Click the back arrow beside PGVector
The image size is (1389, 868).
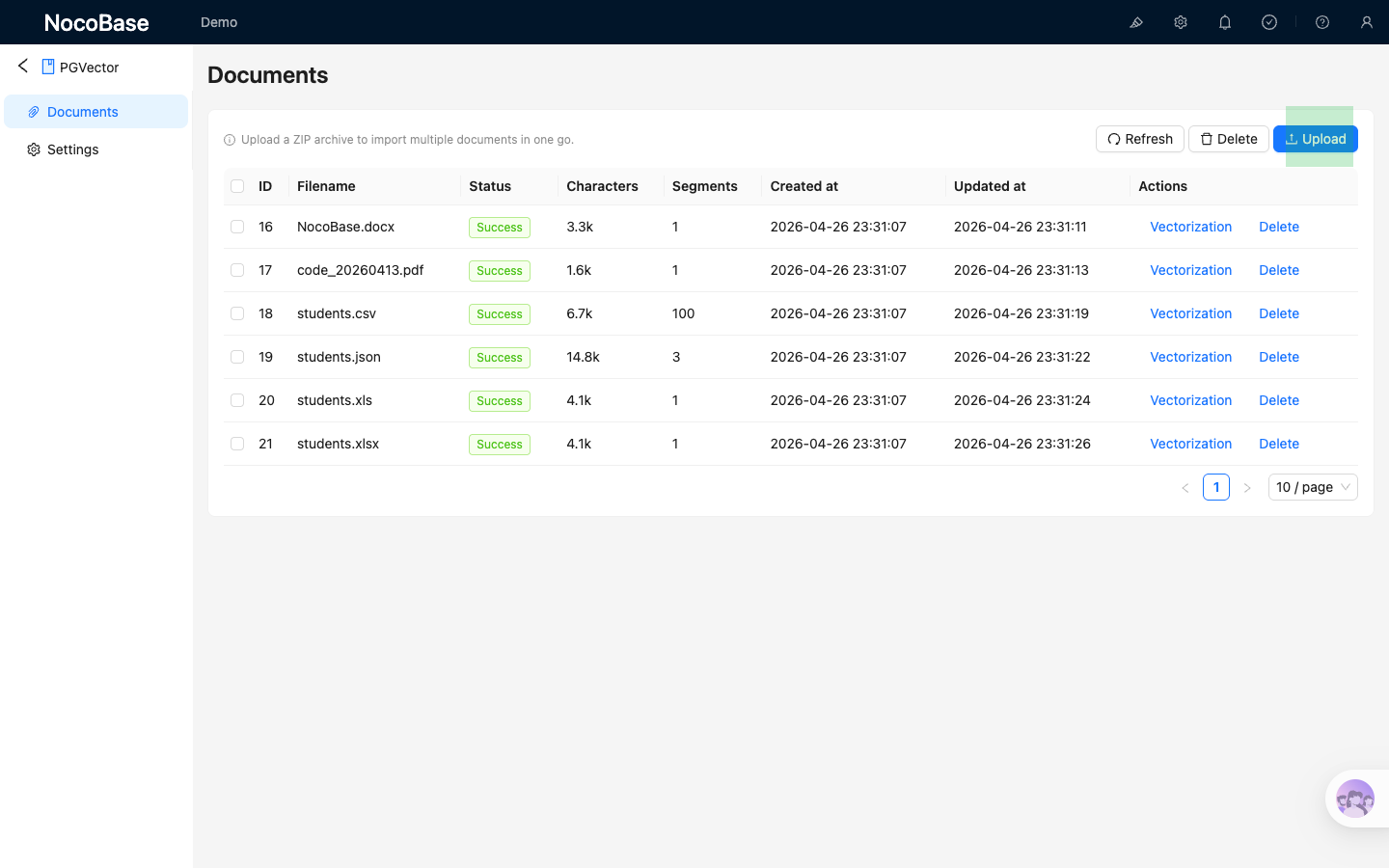(x=23, y=66)
